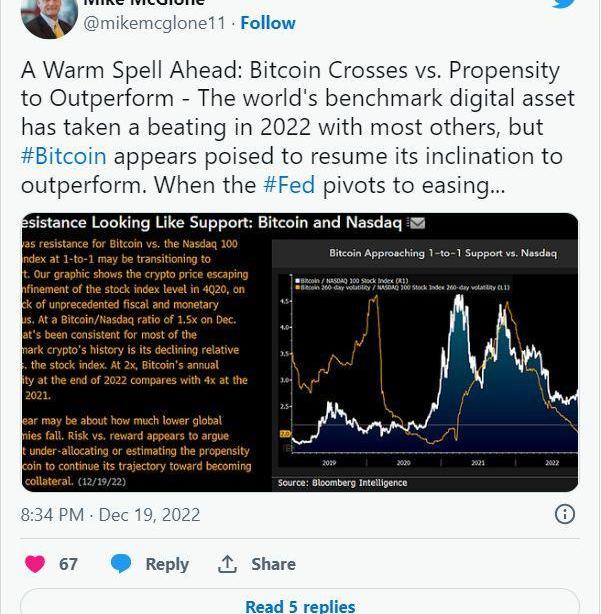The width and height of the screenshot is (601, 614).
Task: Open the @mikemcglone11 handle link
Action: pos(153,23)
